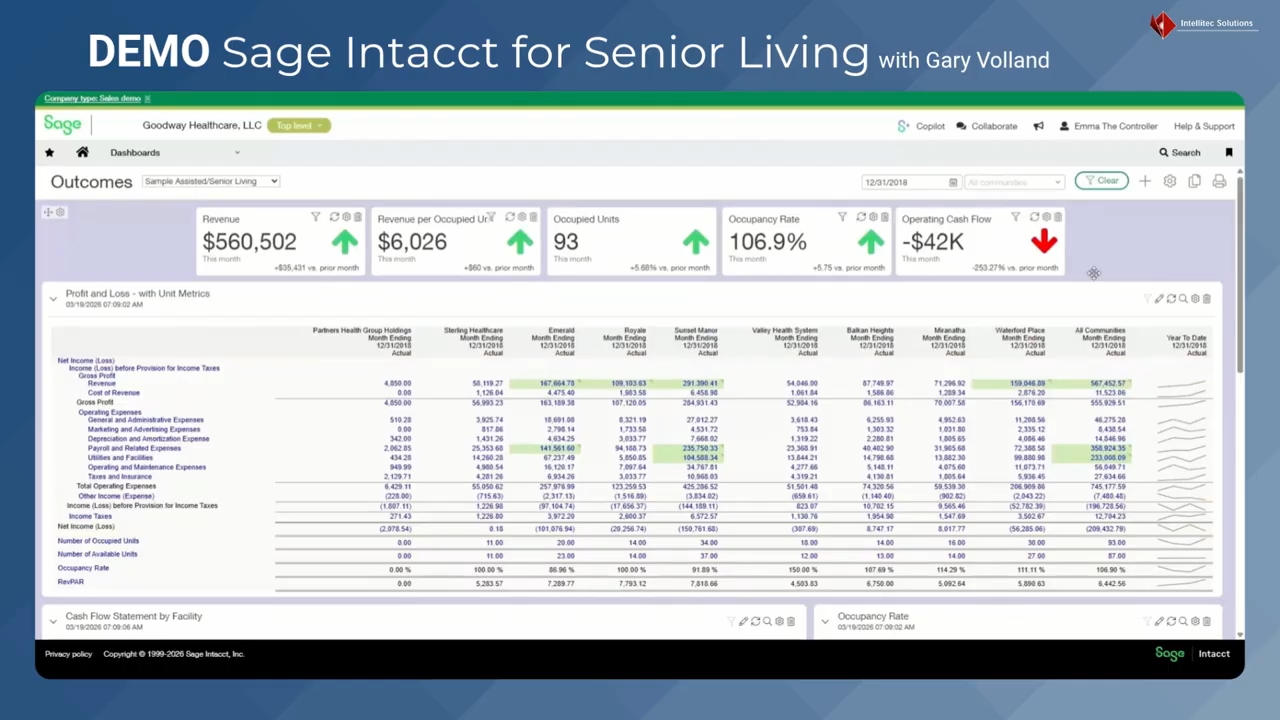The height and width of the screenshot is (720, 1280).
Task: Open the Dashboards menu
Action: coord(135,152)
